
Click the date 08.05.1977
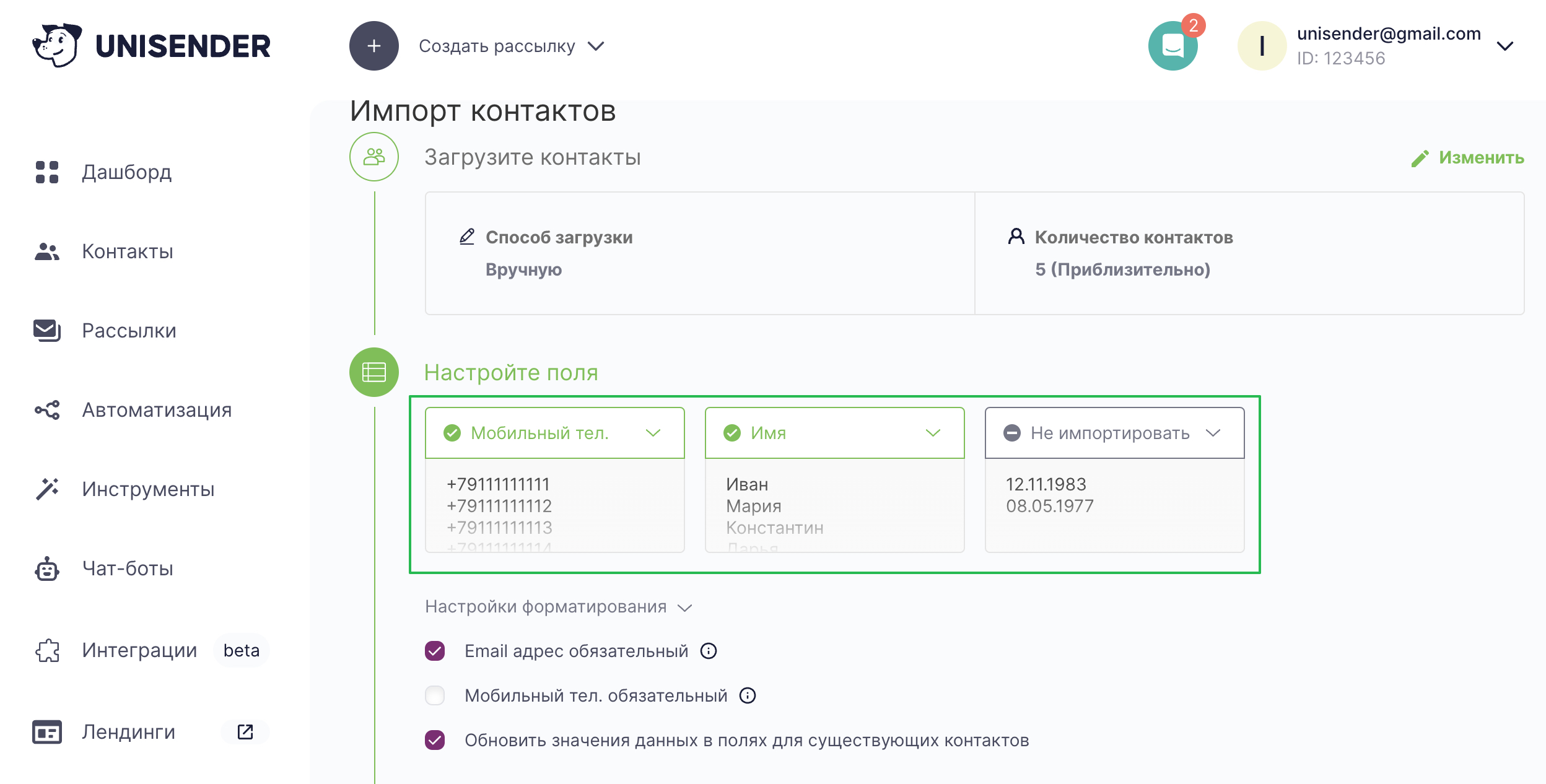1050,506
